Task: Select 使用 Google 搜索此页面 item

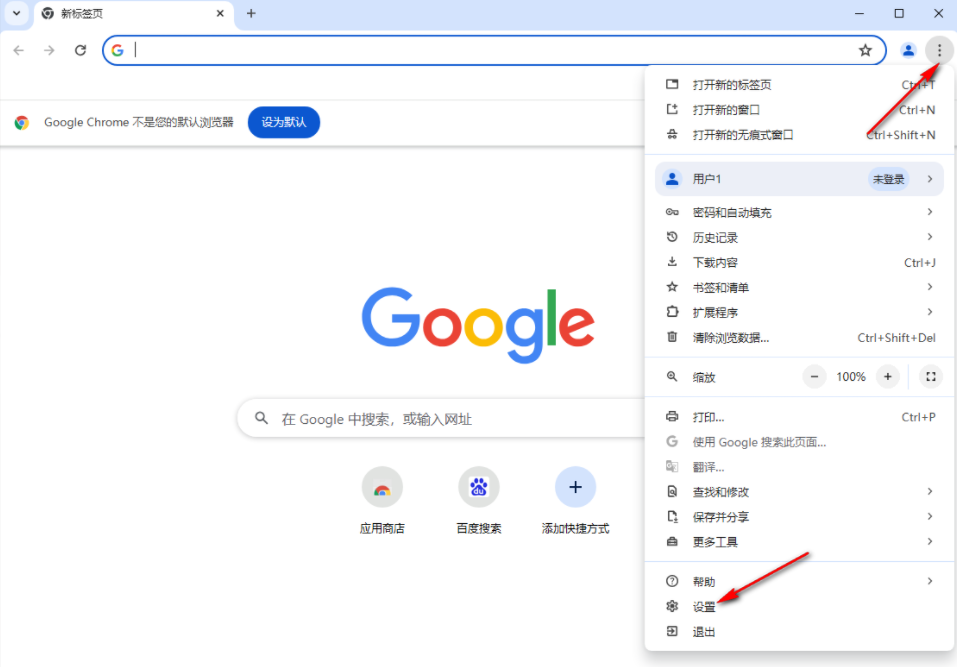Action: point(800,442)
